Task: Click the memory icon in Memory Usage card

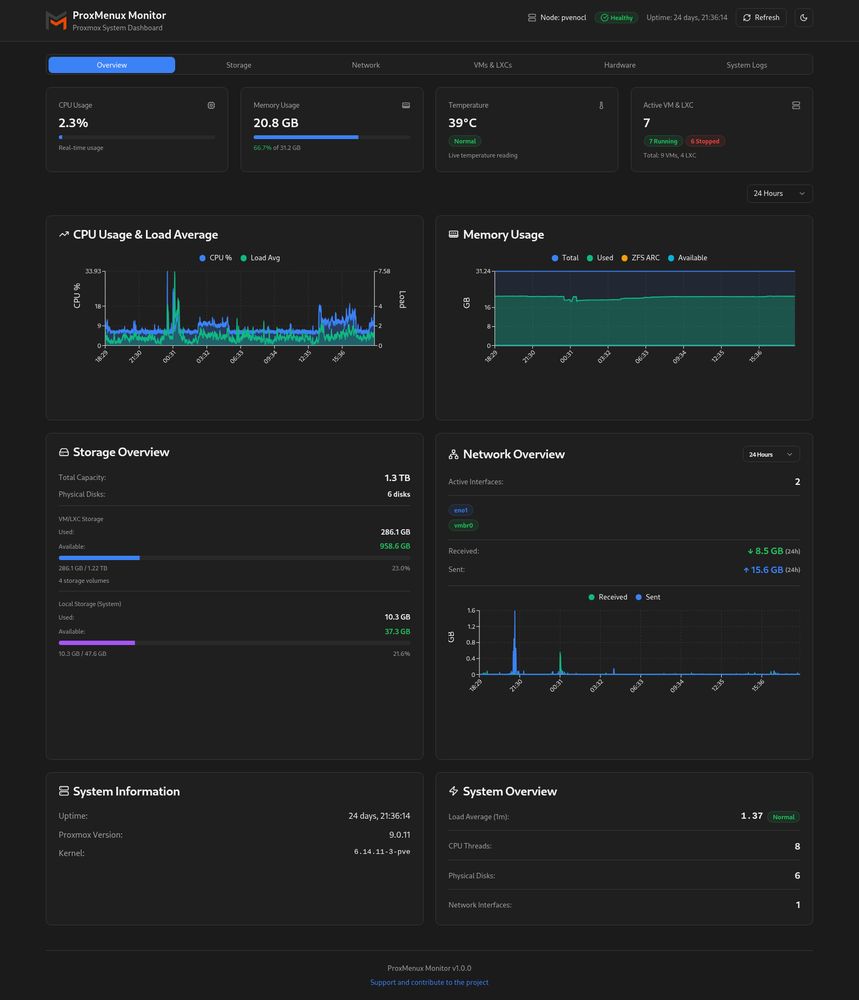Action: click(x=406, y=105)
